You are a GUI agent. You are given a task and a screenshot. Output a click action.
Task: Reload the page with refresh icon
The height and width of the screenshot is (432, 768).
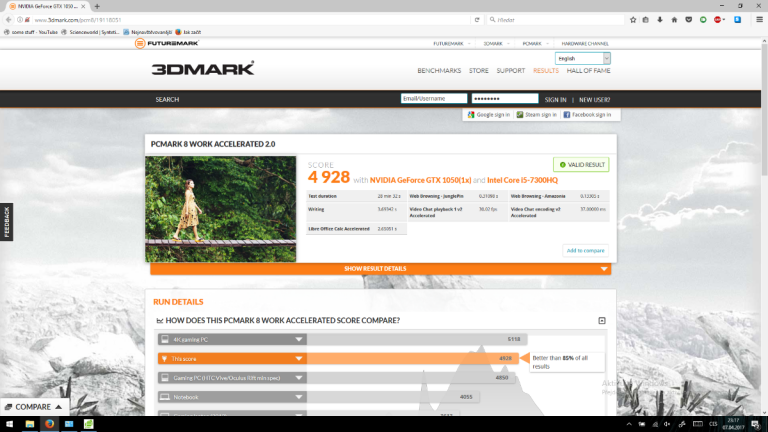pos(476,19)
